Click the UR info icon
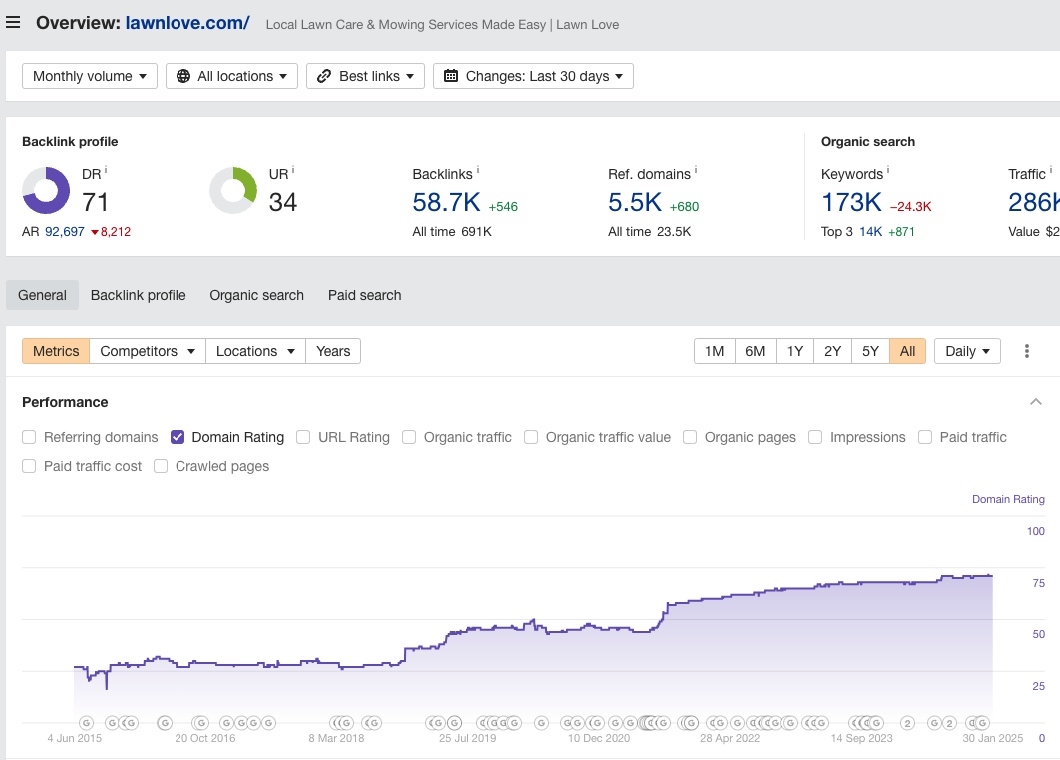This screenshot has width=1060, height=760. (293, 170)
